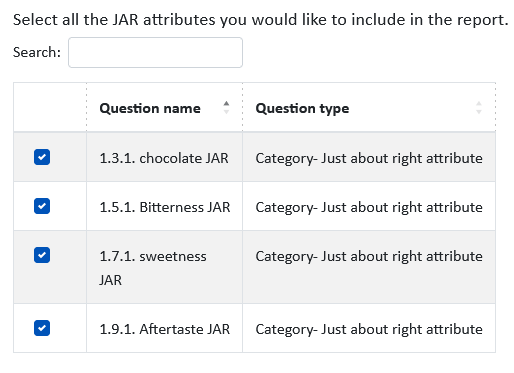514x373 pixels.
Task: Select the 1.9.1. Aftertaste JAR name cell
Action: (164, 328)
